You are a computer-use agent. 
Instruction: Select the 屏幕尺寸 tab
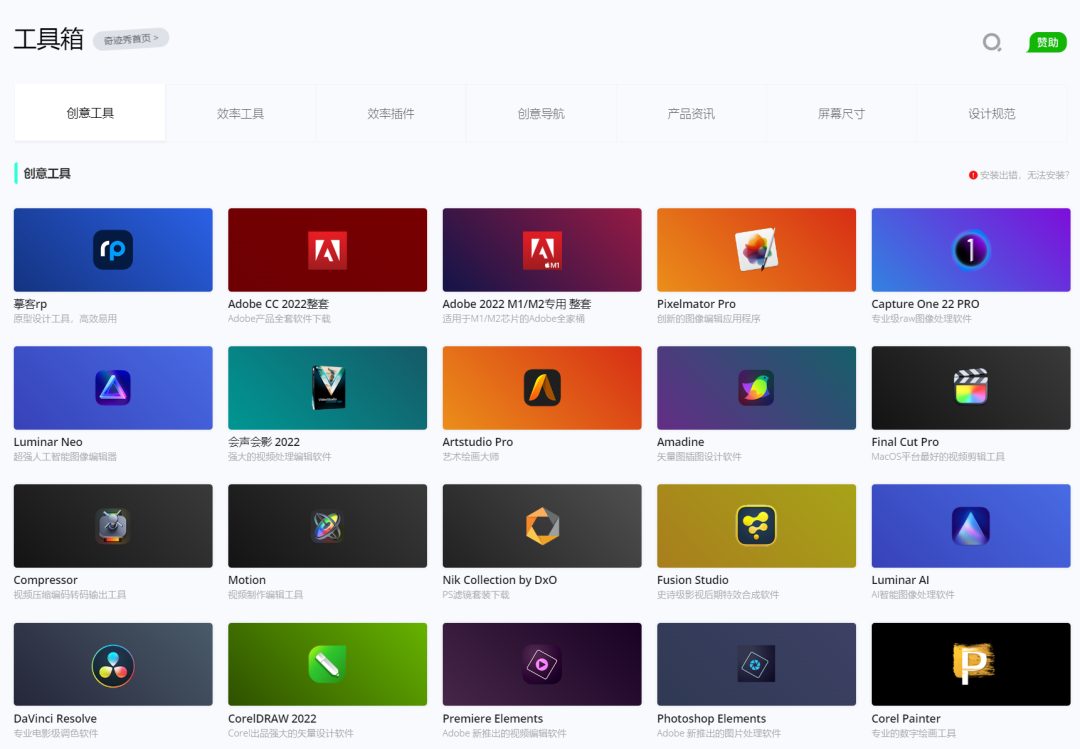[x=841, y=114]
